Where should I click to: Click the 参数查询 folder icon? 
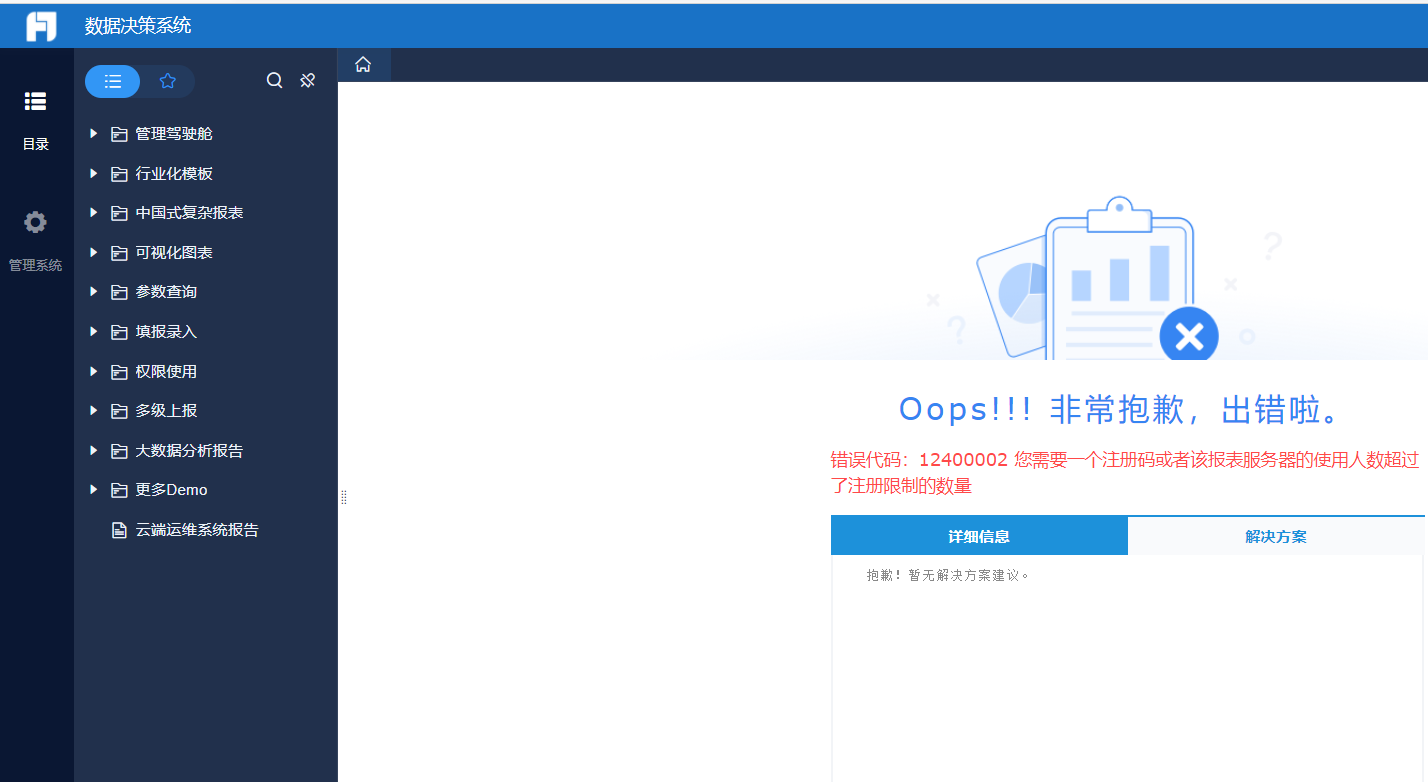pos(119,292)
